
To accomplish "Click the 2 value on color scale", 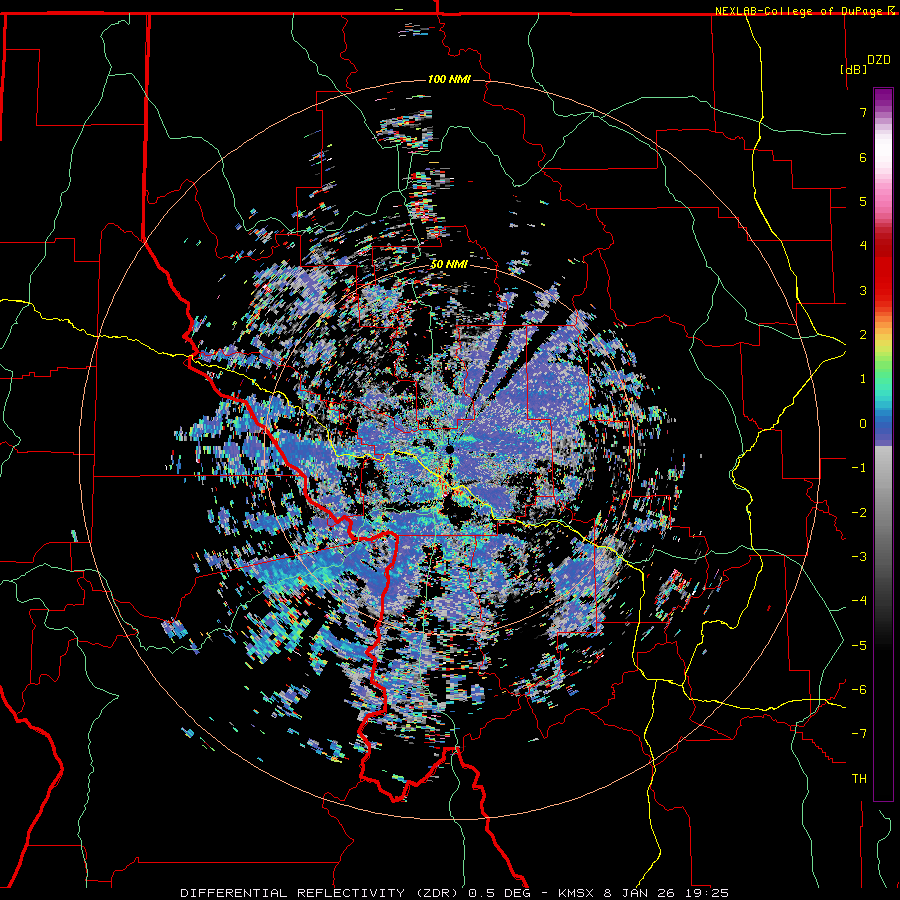I will tap(863, 335).
